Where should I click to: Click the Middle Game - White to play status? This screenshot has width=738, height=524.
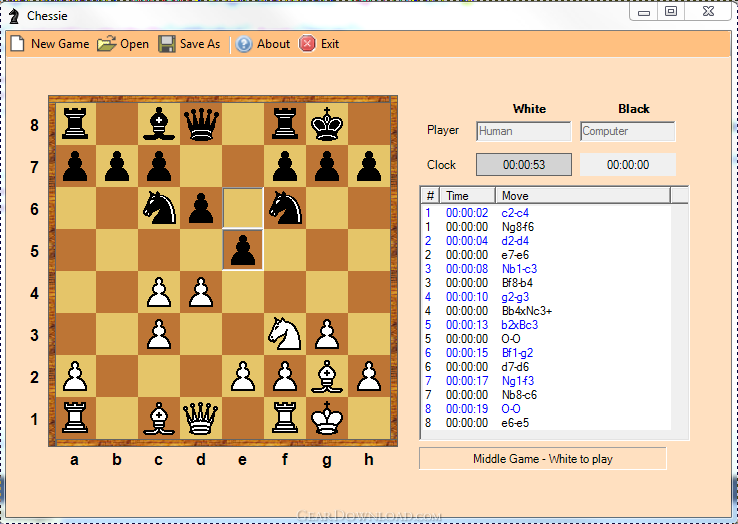[543, 459]
